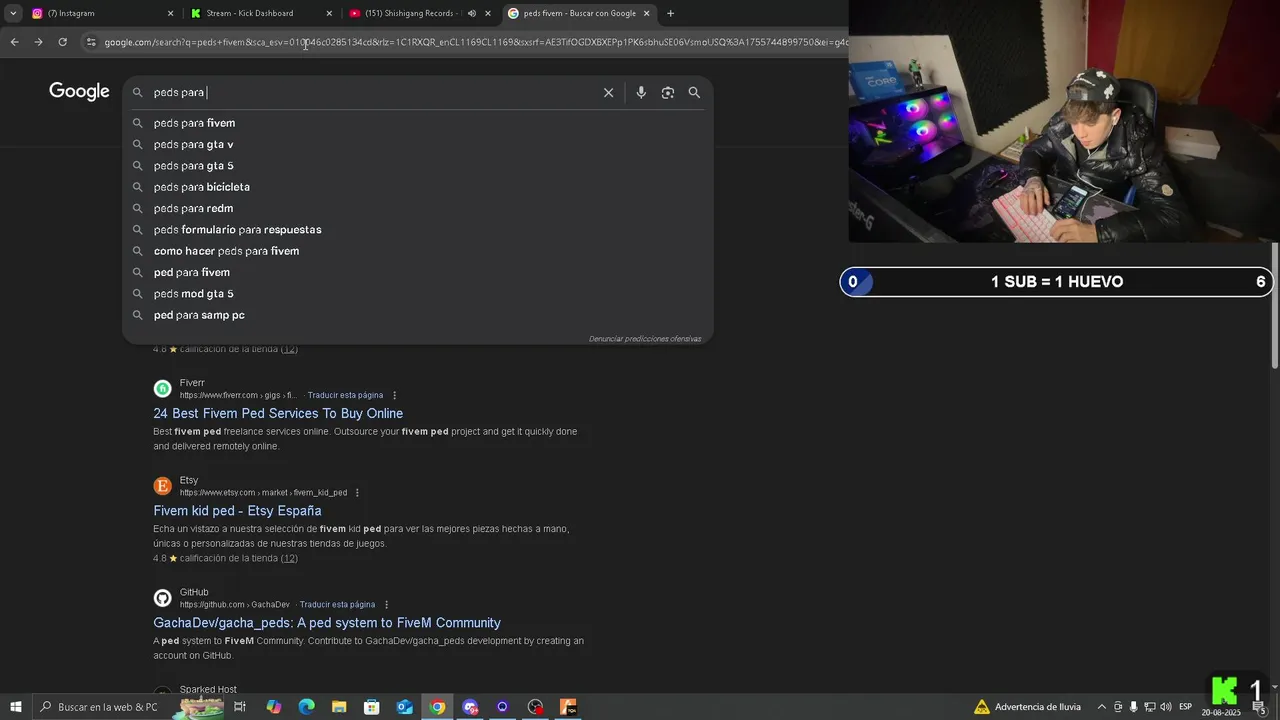Image resolution: width=1280 pixels, height=720 pixels.
Task: Close the peds fivem Google tab
Action: click(647, 13)
